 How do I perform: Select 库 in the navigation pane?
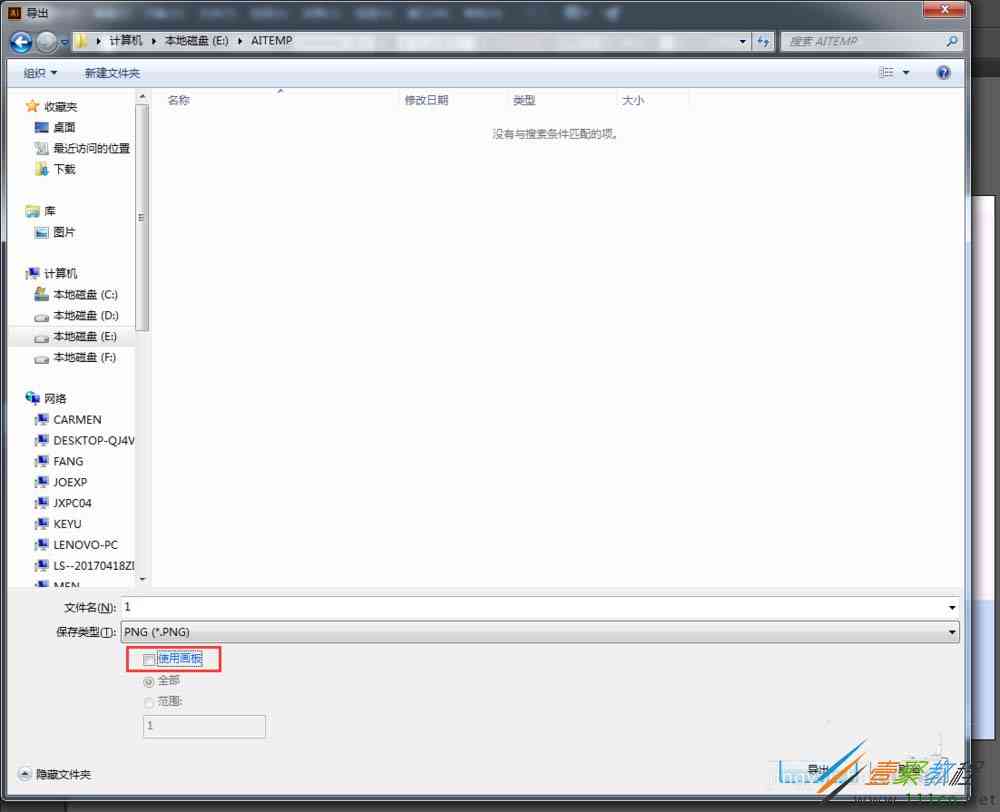pos(41,211)
